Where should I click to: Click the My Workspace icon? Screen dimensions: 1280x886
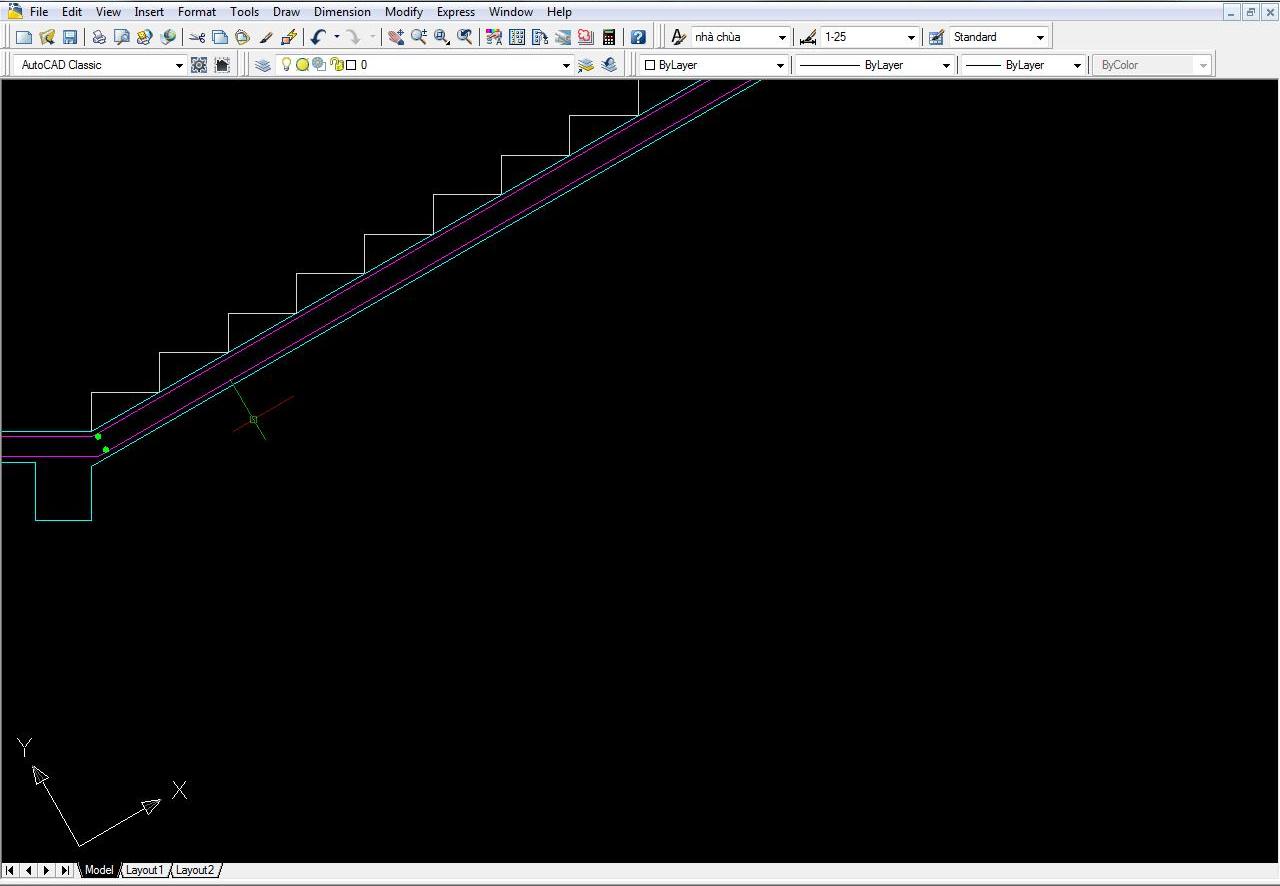click(222, 65)
